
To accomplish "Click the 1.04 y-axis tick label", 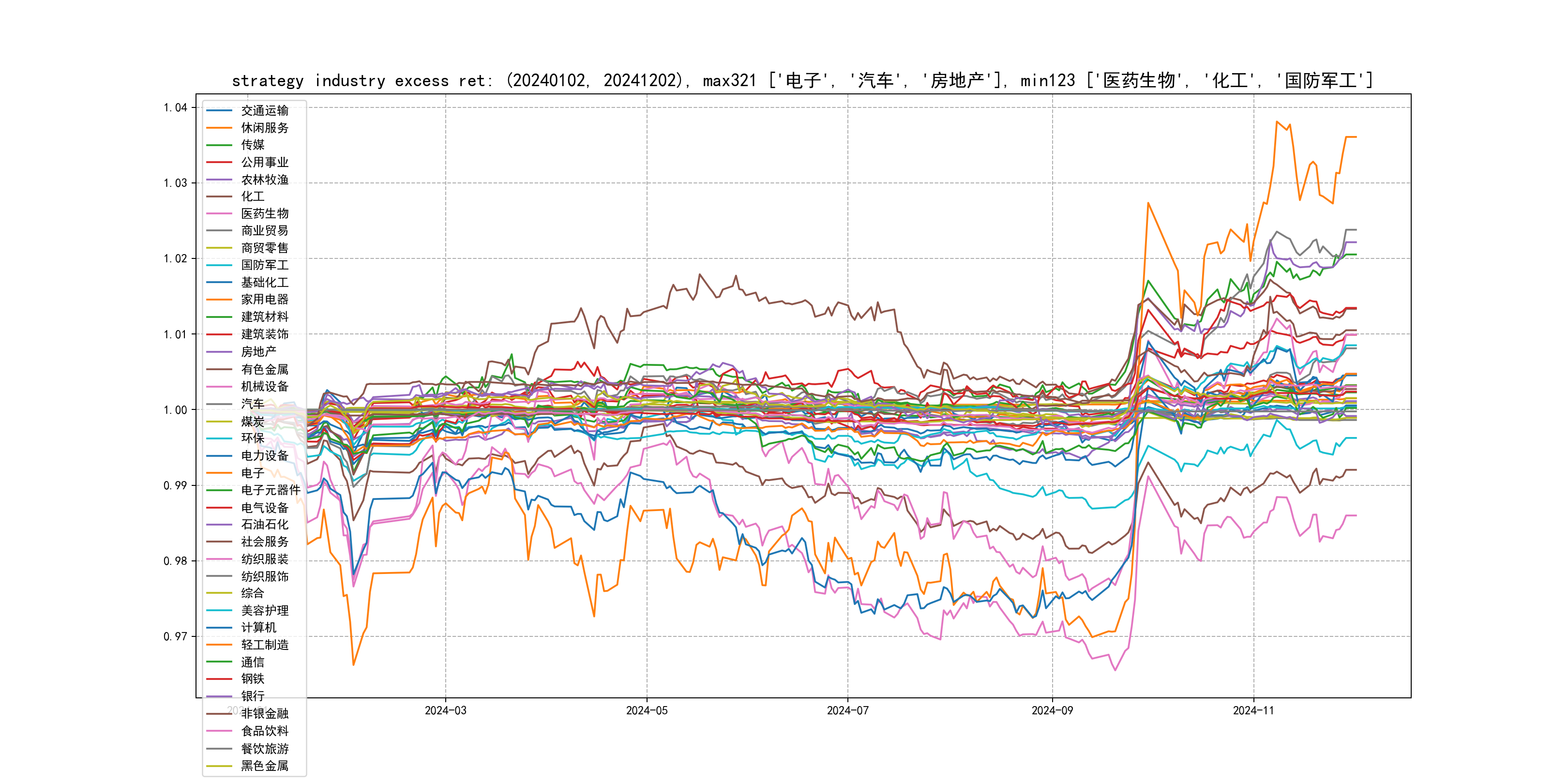I will point(175,108).
